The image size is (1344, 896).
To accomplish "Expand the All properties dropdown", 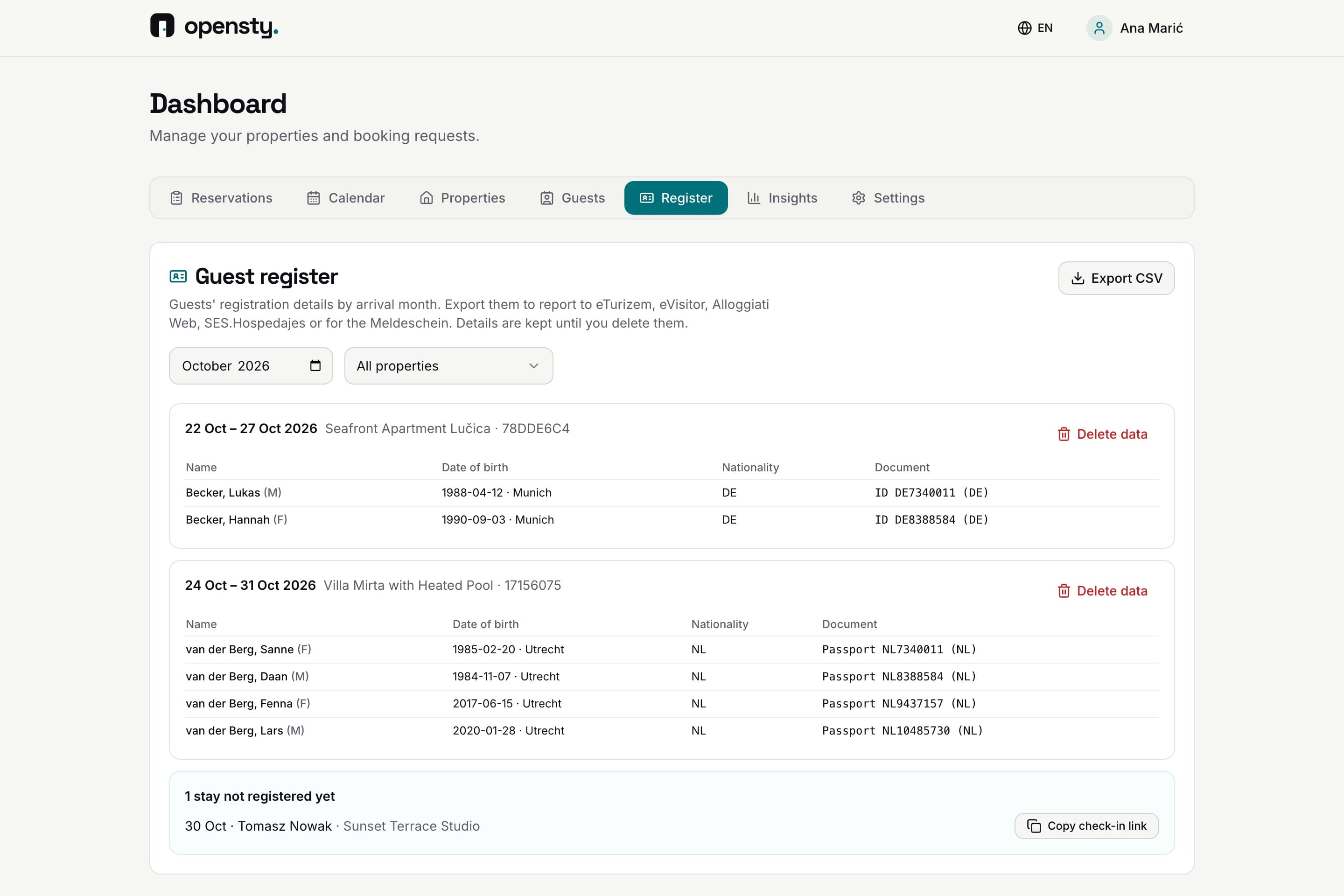I will 448,366.
